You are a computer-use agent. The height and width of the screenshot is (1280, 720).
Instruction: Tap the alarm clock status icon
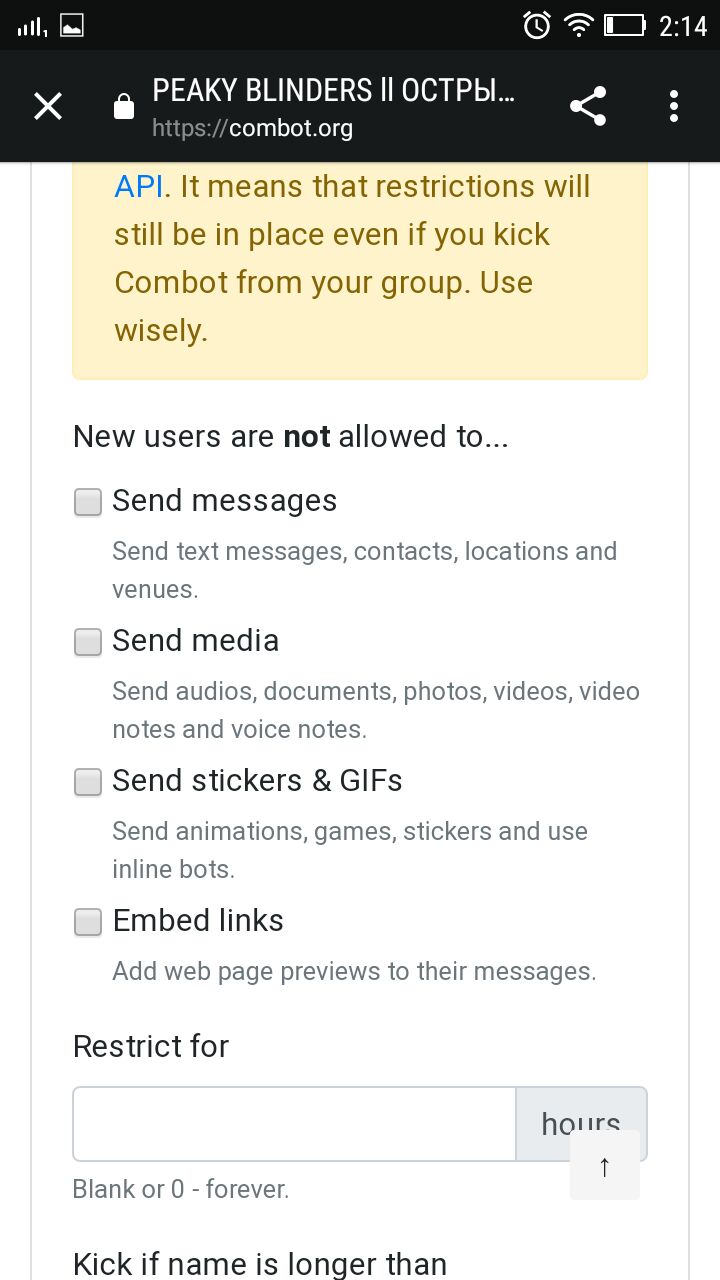point(537,25)
